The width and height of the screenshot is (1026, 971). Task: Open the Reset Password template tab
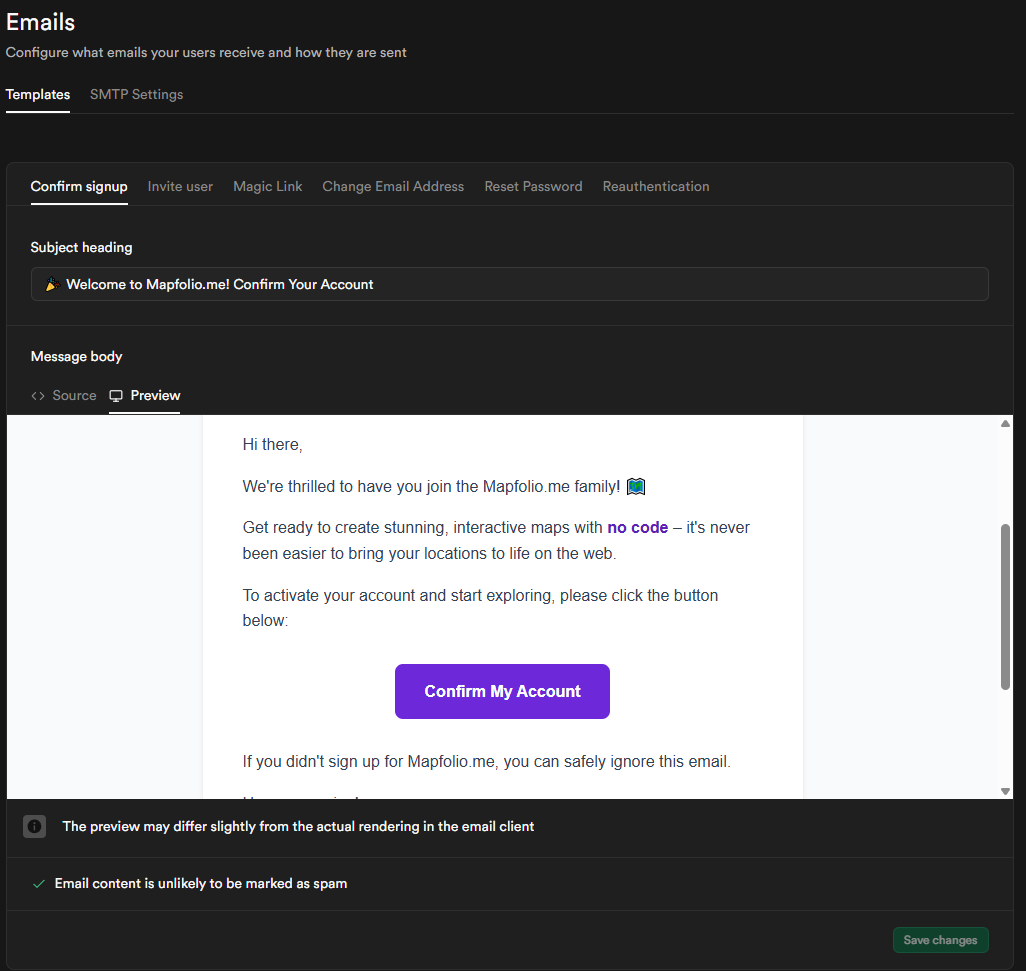(533, 186)
